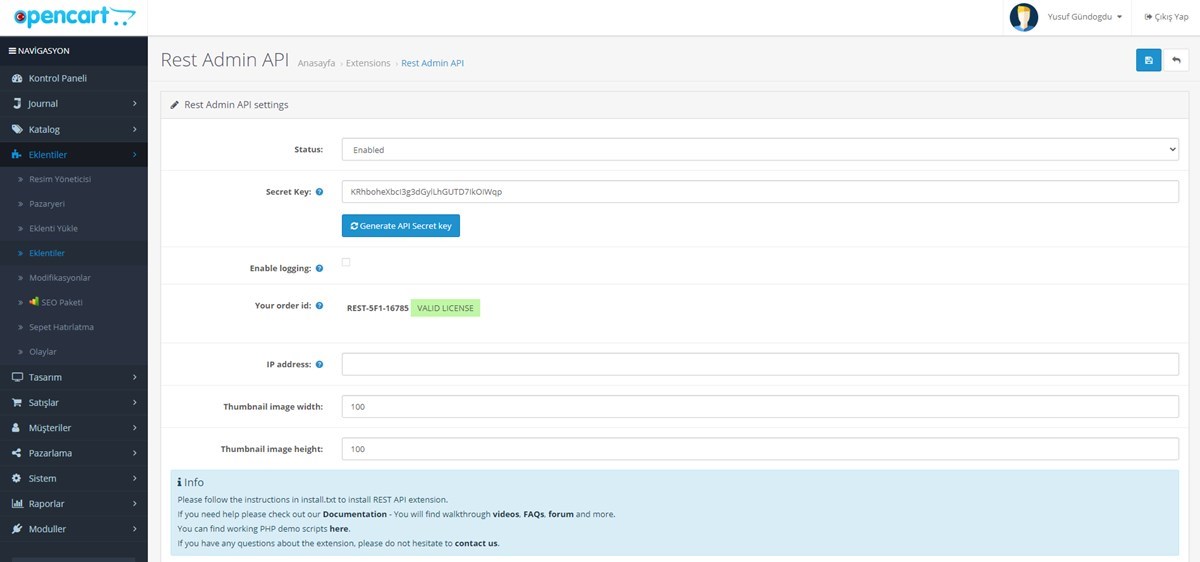
Task: Expand the Journal menu
Action: click(x=74, y=103)
